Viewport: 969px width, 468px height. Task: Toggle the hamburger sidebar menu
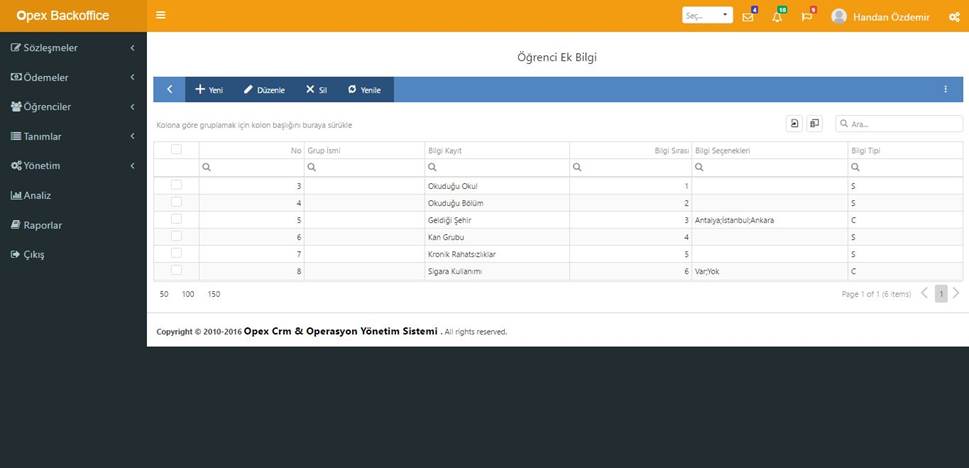[161, 15]
